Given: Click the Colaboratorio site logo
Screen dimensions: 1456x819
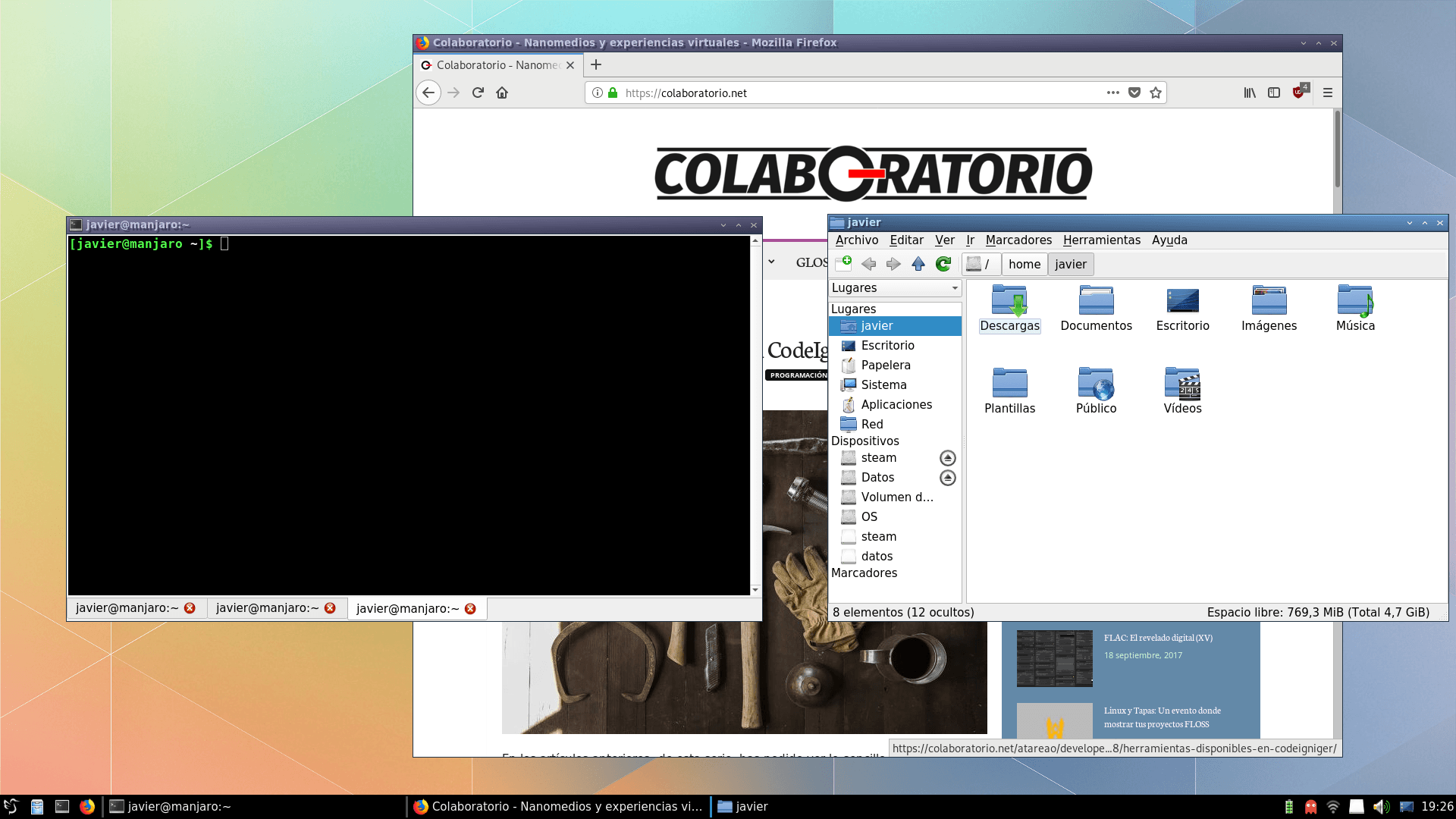Looking at the screenshot, I should pyautogui.click(x=873, y=174).
